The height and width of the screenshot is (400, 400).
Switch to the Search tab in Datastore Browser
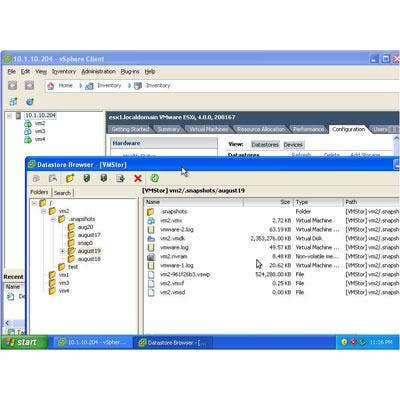click(62, 193)
